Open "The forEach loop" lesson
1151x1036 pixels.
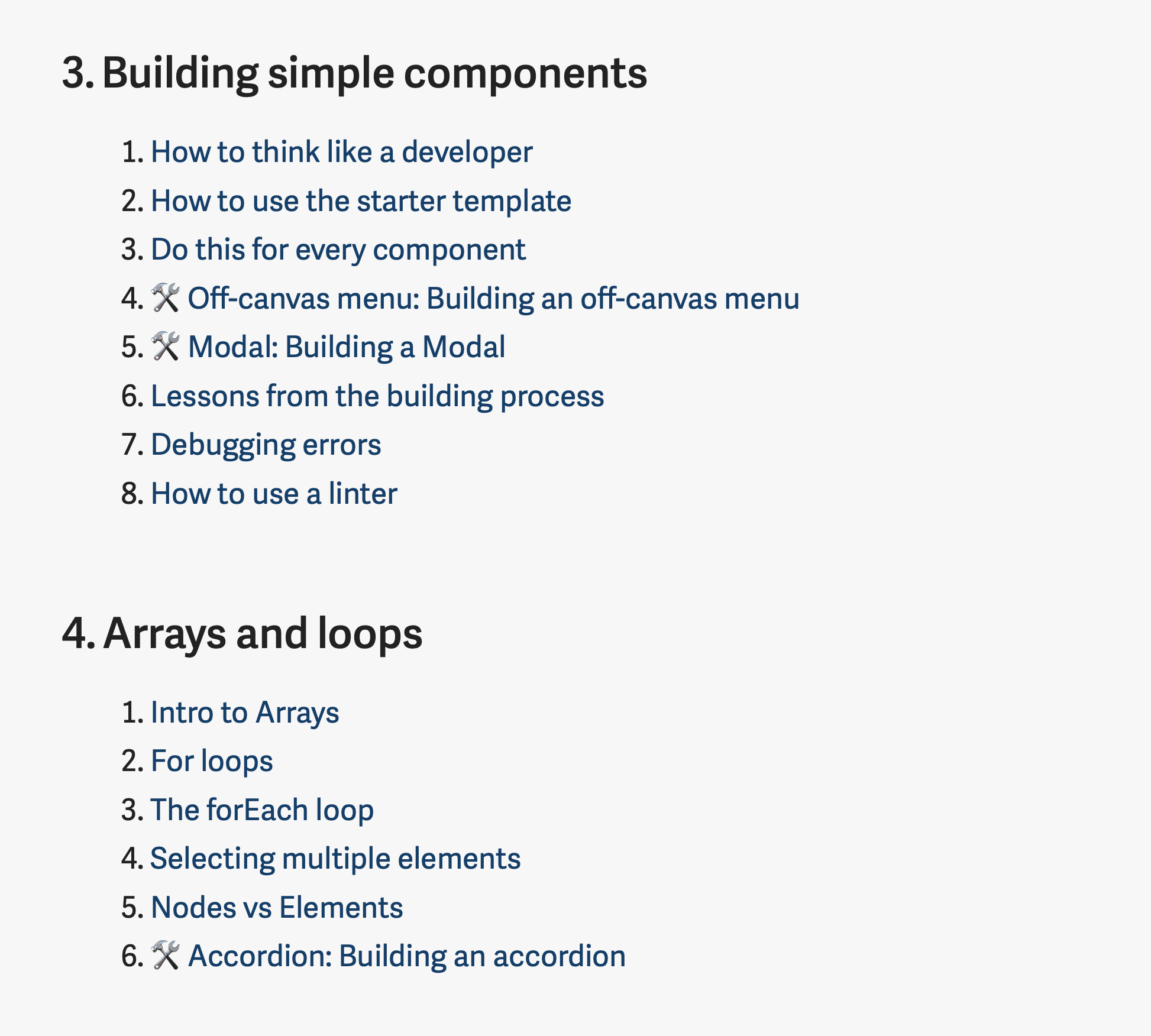pos(262,810)
